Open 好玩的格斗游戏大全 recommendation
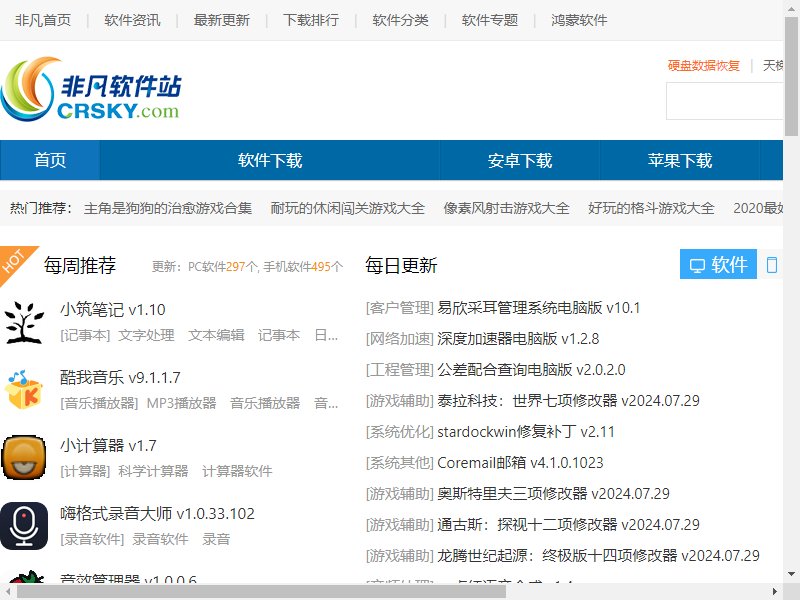 tap(651, 208)
